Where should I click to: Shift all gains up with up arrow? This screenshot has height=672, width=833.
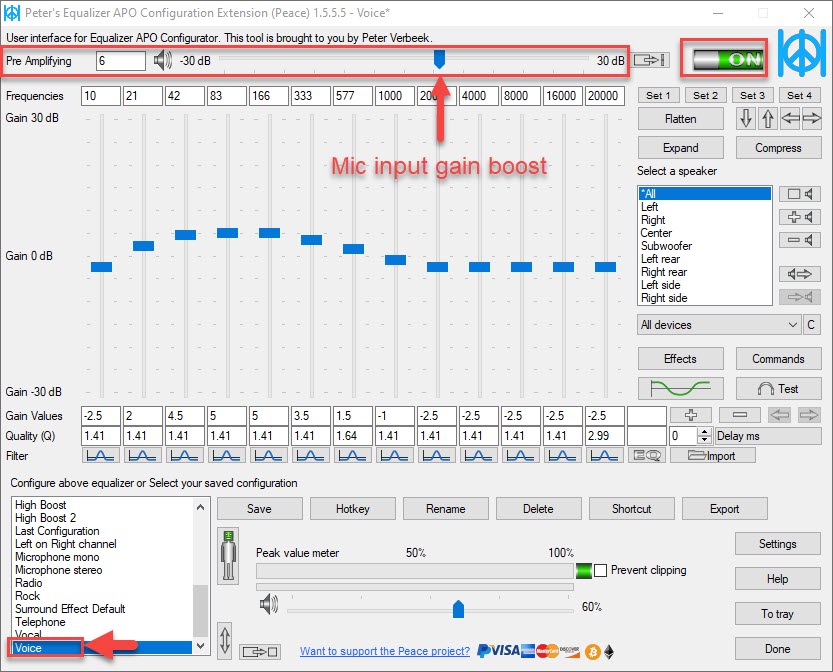click(x=768, y=118)
